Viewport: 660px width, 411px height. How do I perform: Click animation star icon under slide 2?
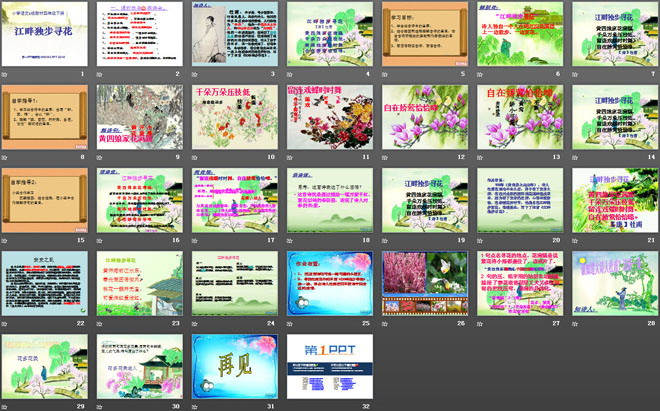100,74
